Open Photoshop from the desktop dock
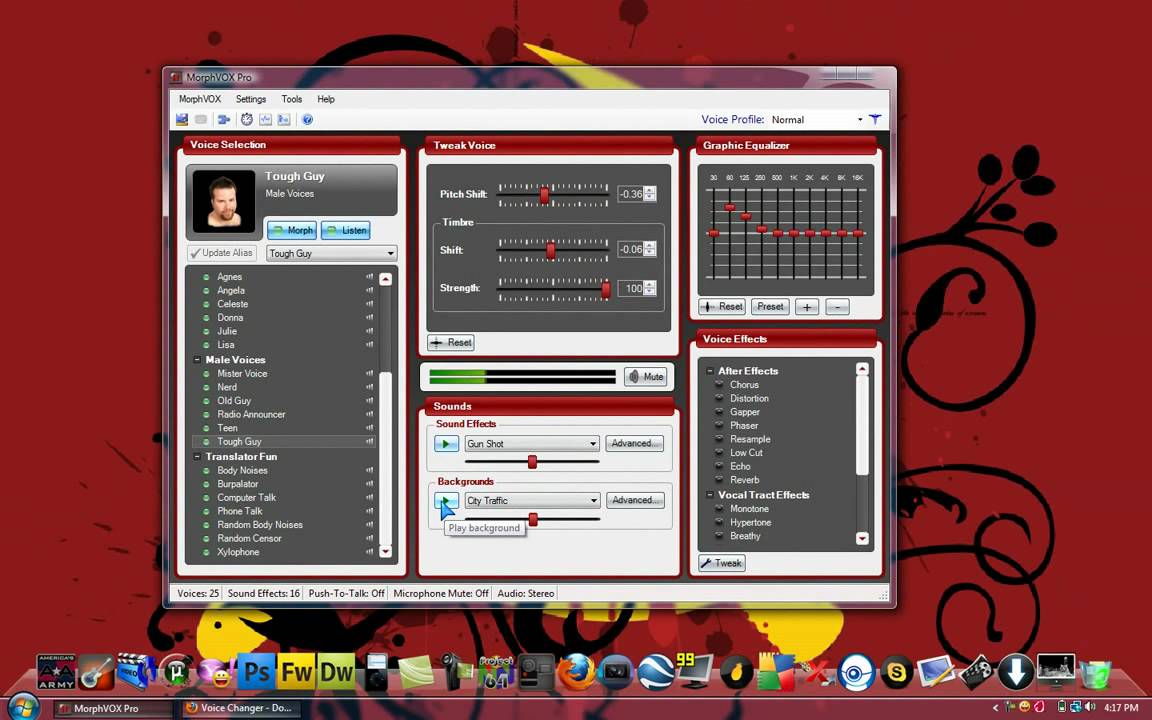The height and width of the screenshot is (720, 1152). point(256,672)
